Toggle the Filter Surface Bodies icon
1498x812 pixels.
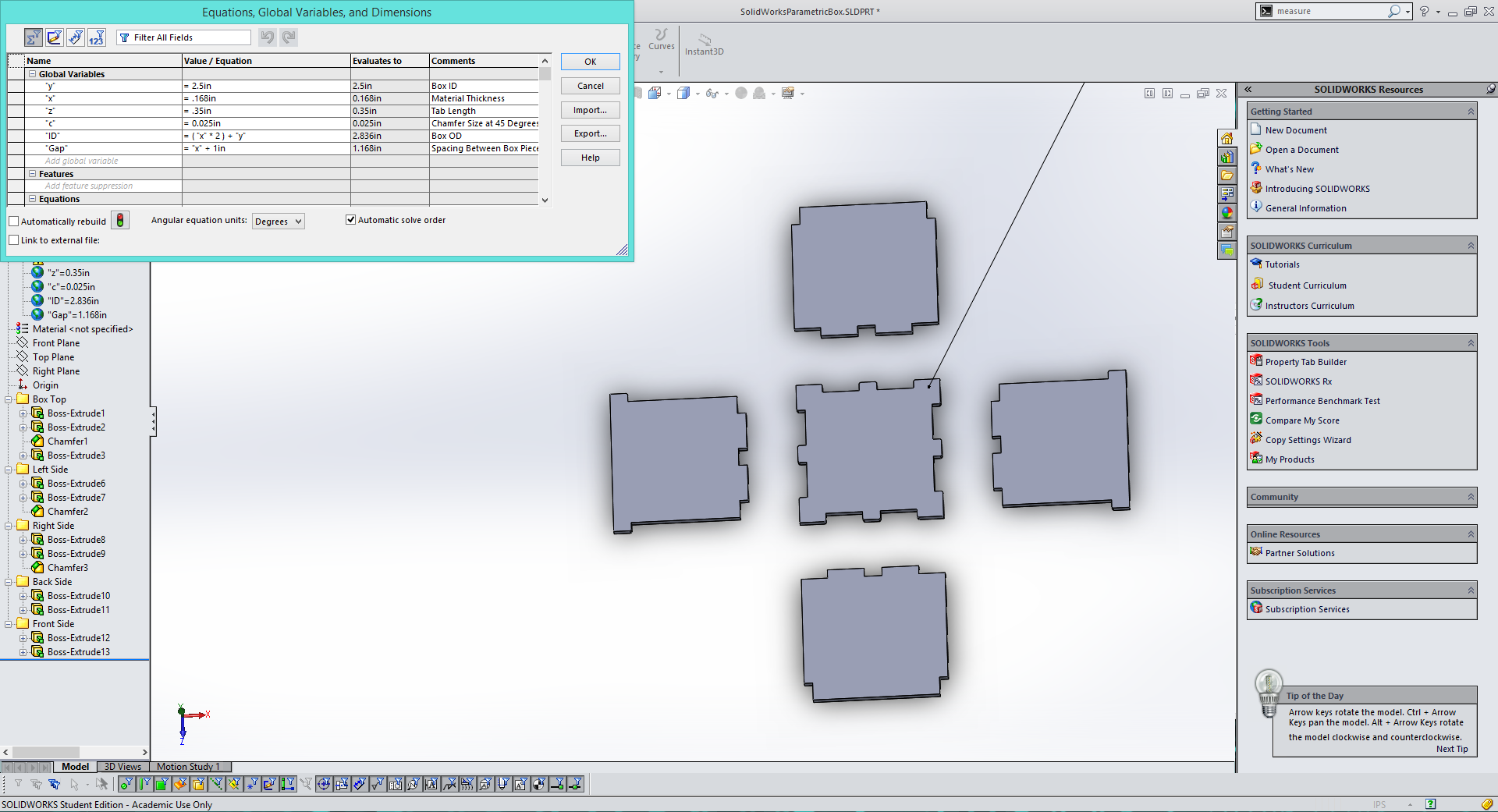[180, 784]
